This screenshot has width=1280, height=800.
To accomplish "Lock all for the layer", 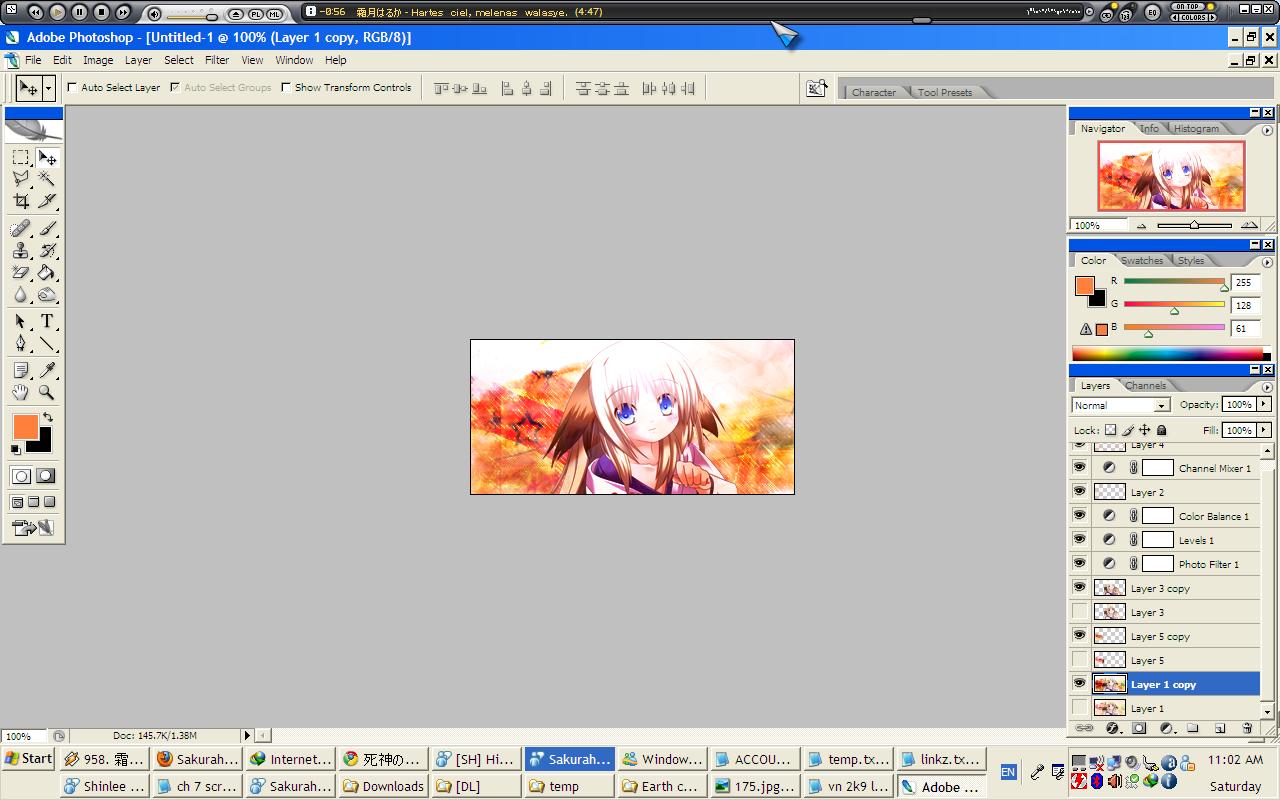I will pos(1162,430).
